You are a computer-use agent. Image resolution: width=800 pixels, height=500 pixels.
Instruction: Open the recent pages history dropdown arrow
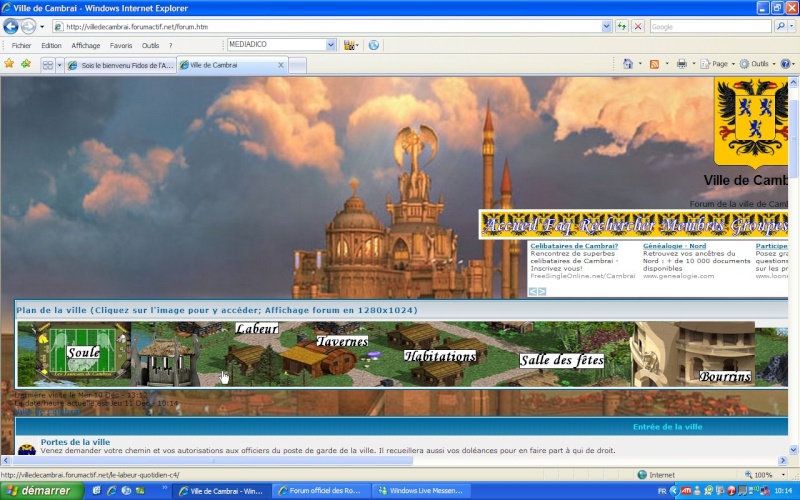[42, 27]
